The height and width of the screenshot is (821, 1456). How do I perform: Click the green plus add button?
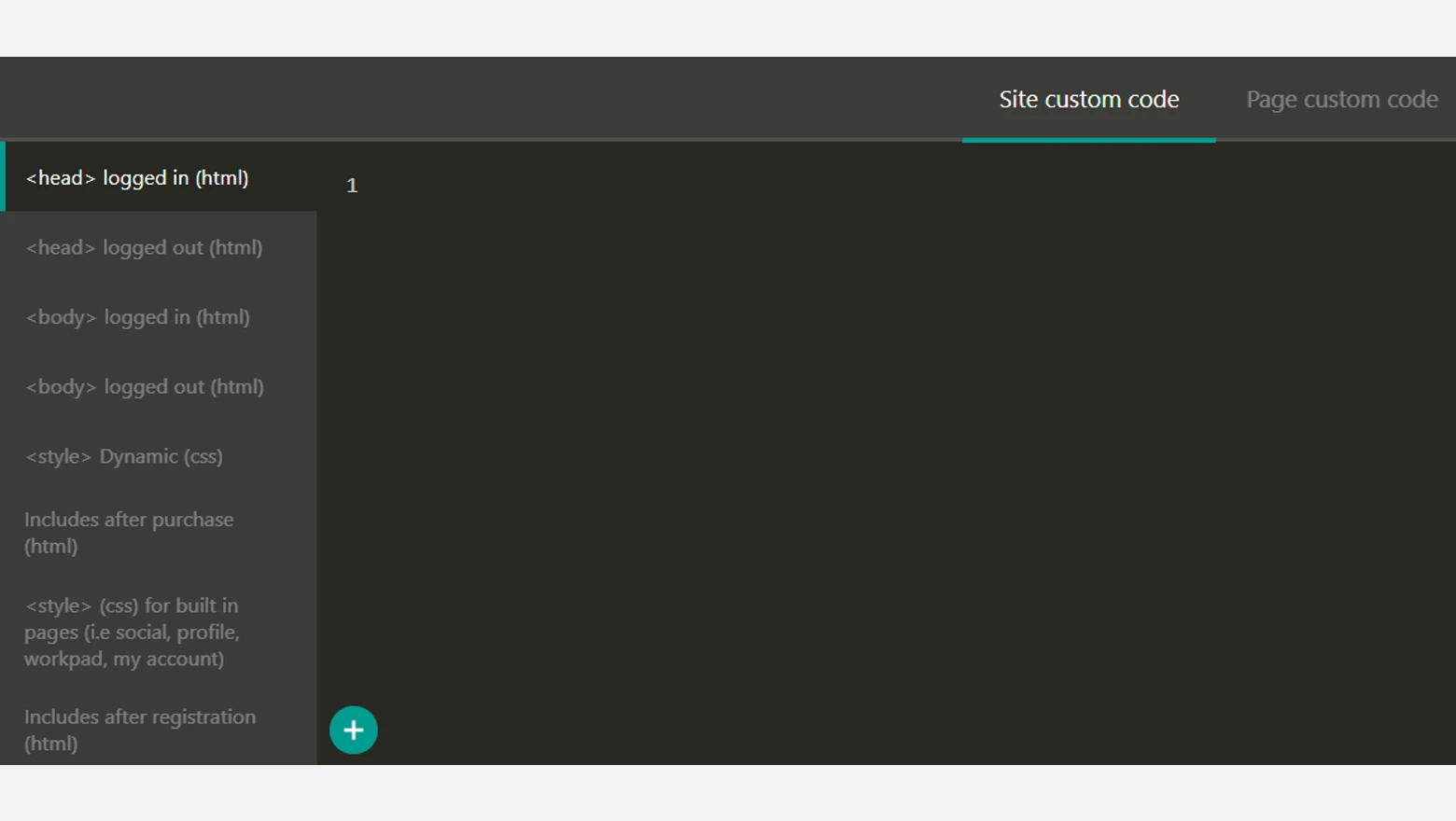tap(354, 730)
